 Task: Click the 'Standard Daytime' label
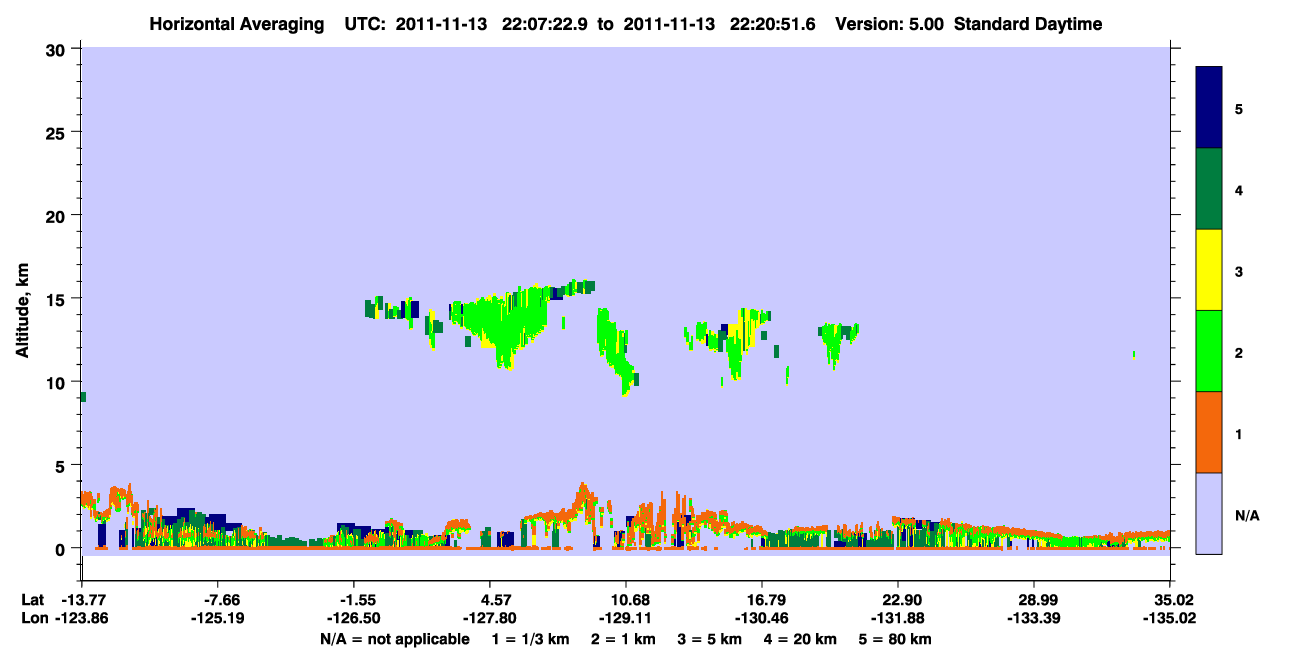(1028, 24)
